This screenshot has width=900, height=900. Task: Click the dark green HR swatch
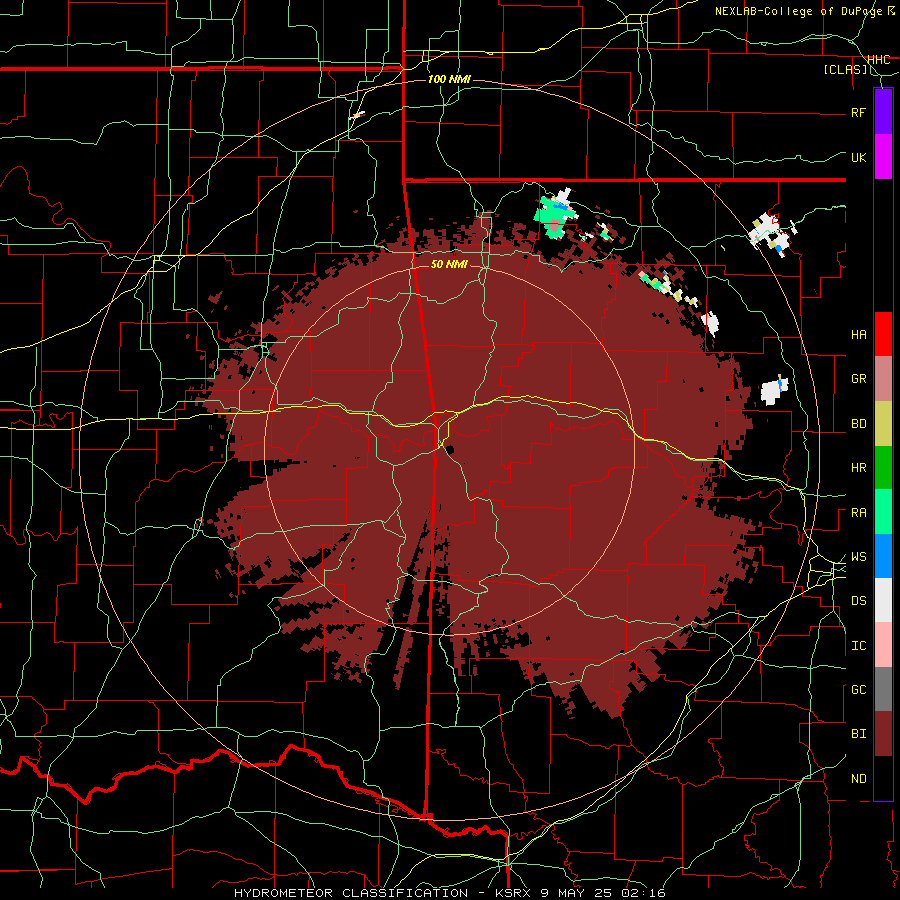coord(883,468)
